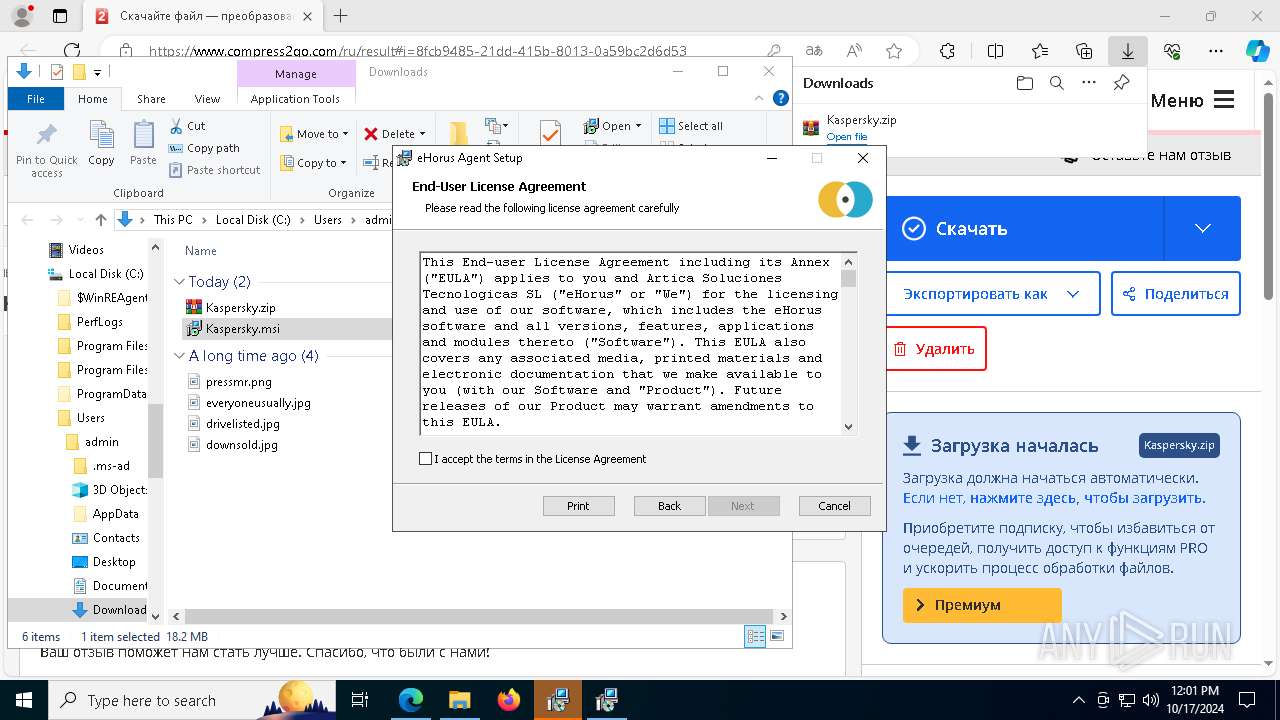1280x720 pixels.
Task: Accept the terms in the License Agreement
Action: [426, 459]
